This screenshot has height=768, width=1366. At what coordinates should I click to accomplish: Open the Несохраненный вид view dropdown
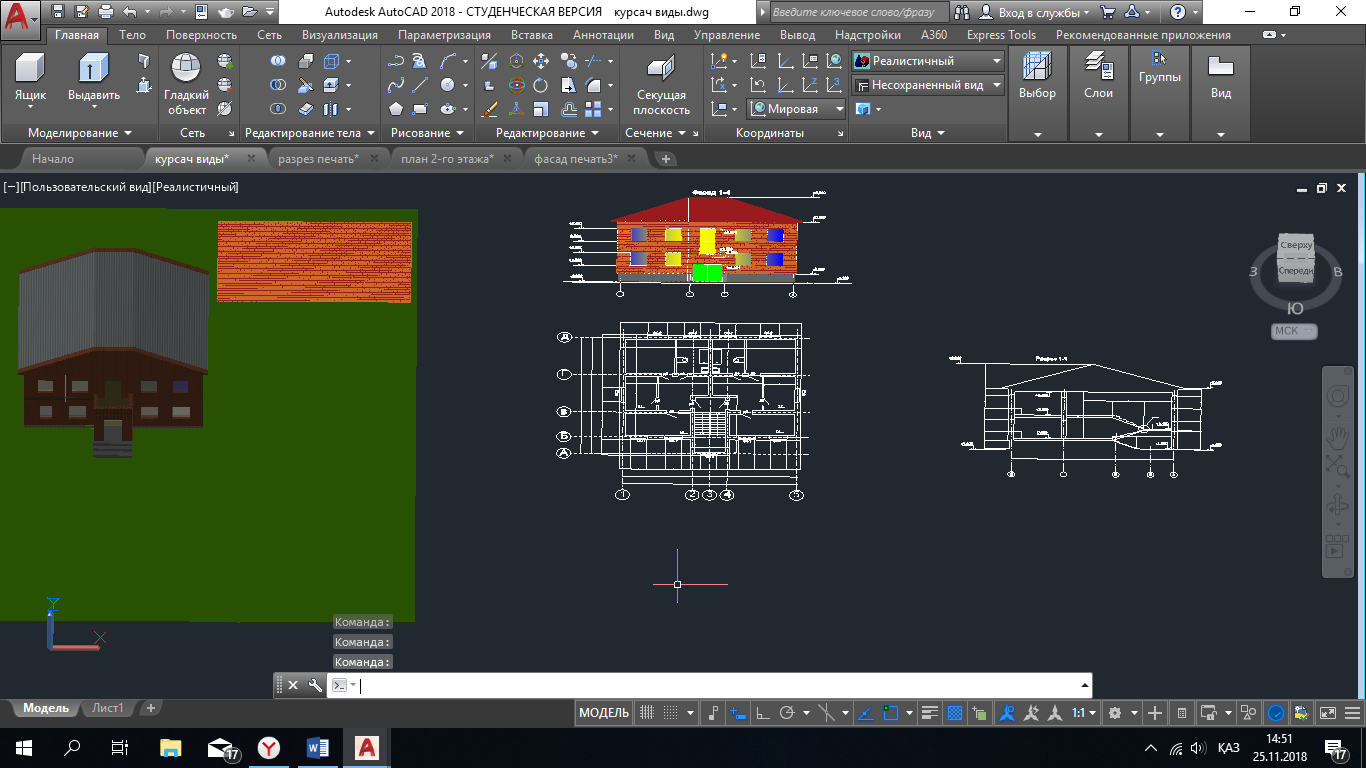927,85
